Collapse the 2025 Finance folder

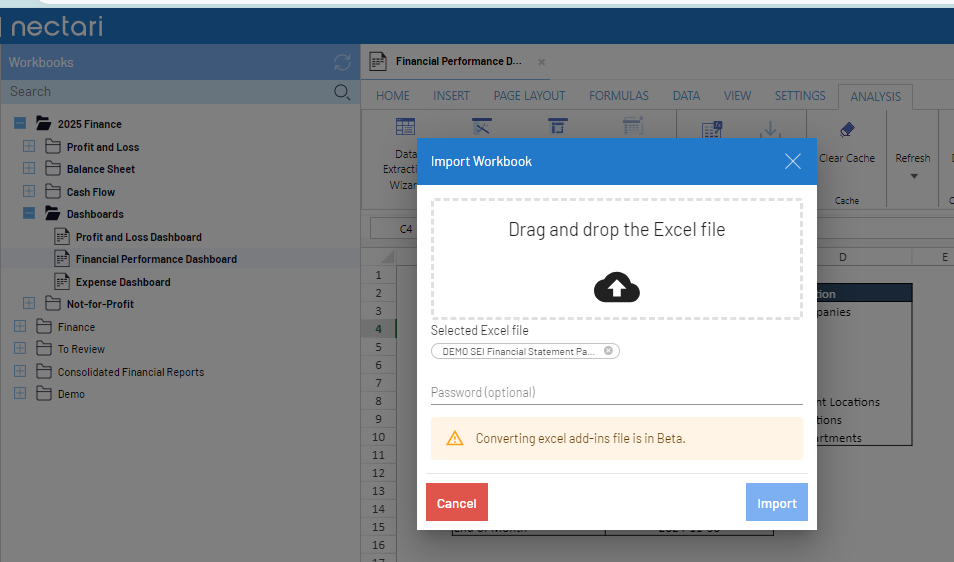pyautogui.click(x=20, y=124)
